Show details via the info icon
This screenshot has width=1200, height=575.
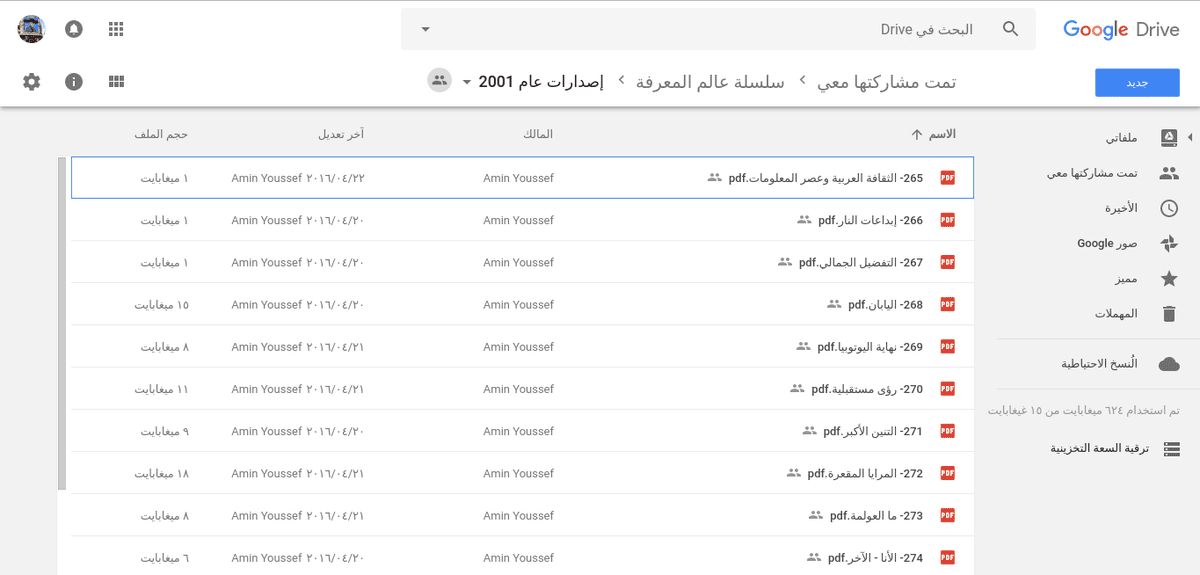[x=74, y=82]
